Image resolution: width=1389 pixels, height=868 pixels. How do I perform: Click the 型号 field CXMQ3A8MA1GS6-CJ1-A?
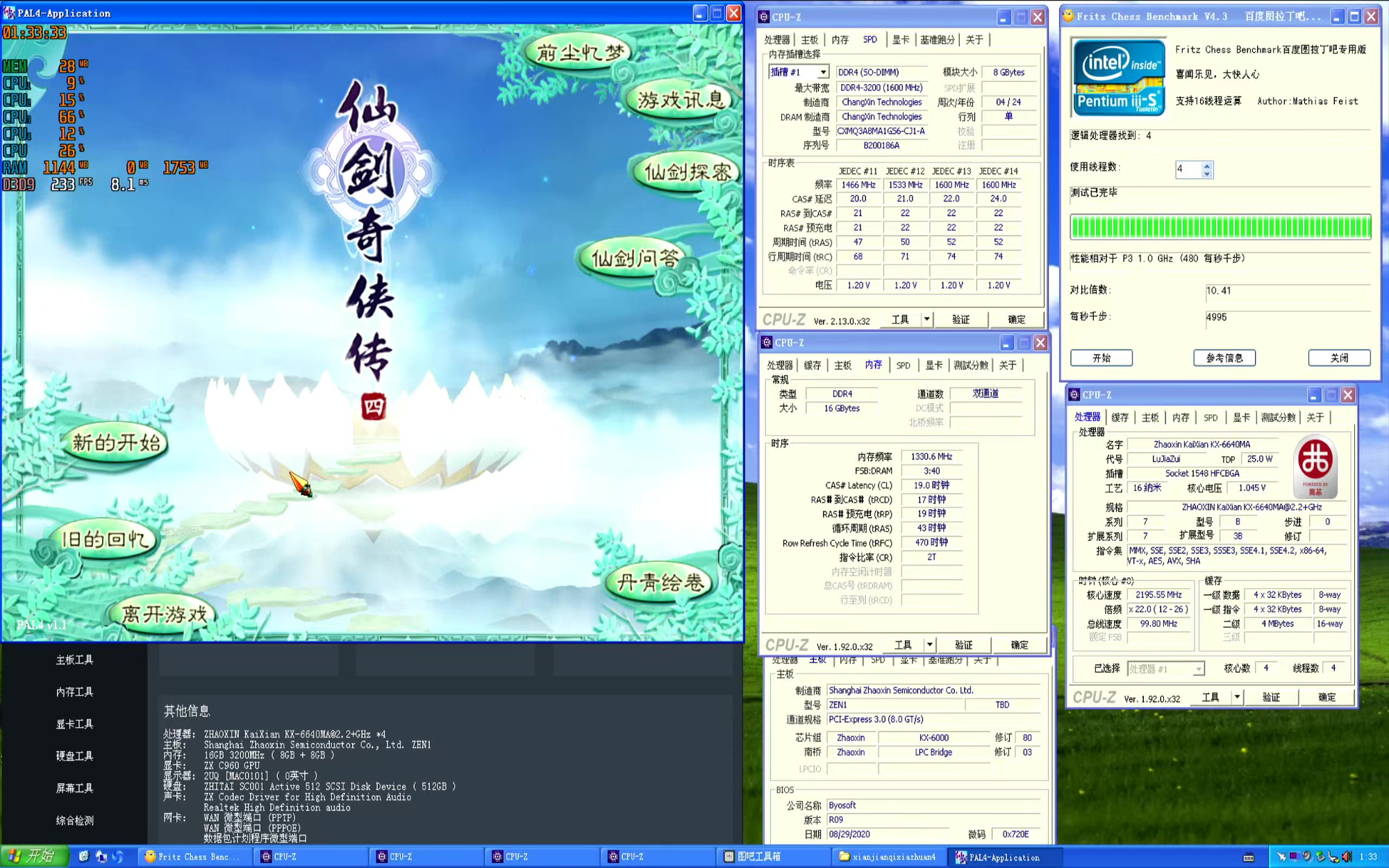point(882,131)
